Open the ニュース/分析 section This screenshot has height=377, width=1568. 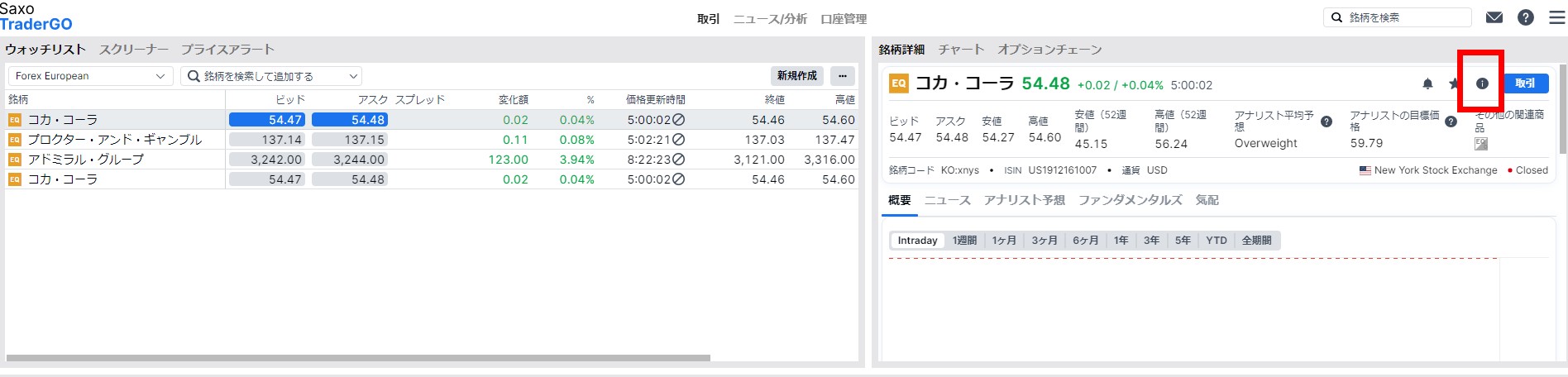coord(770,19)
